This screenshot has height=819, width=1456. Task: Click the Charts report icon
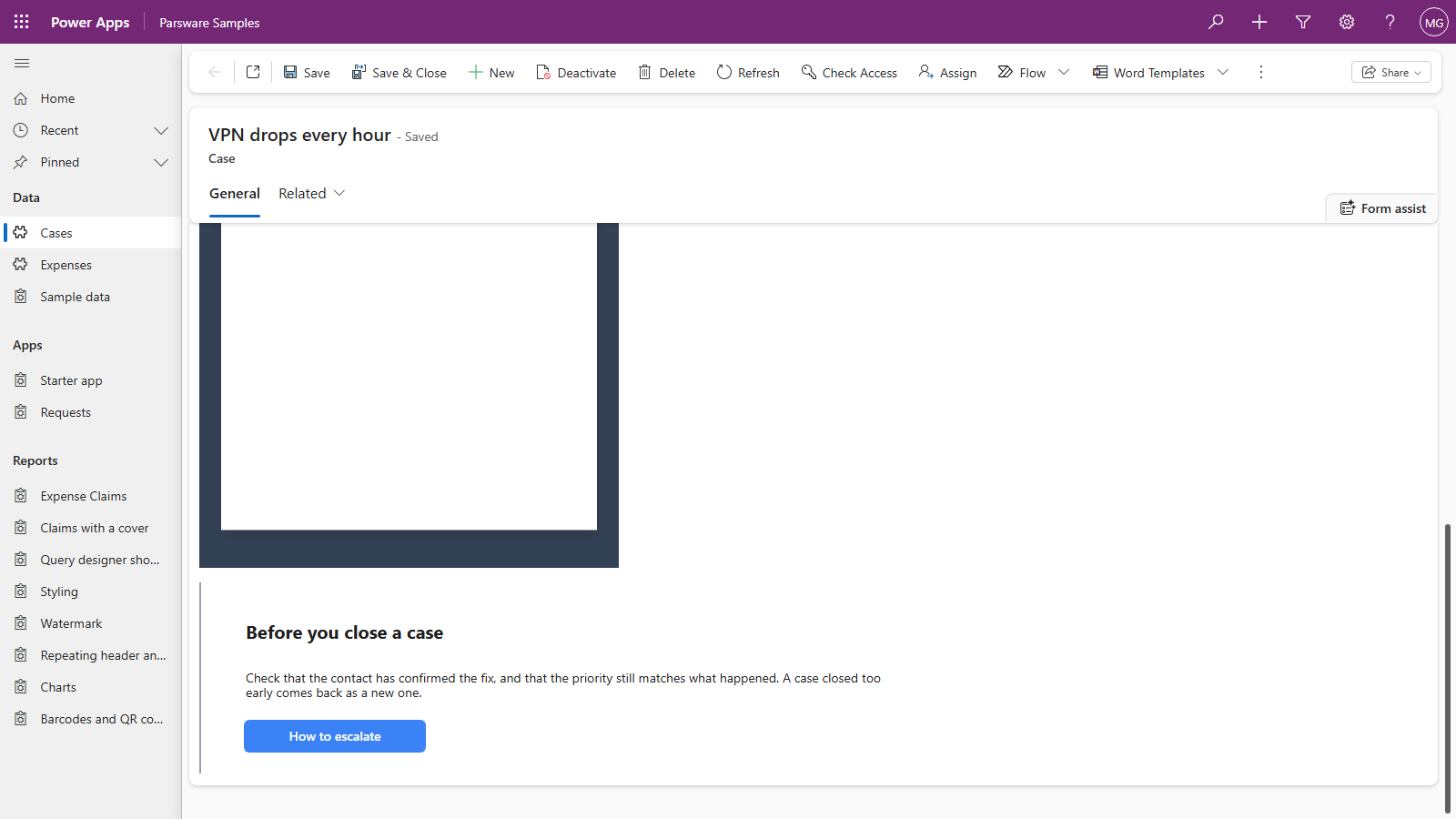click(x=21, y=687)
